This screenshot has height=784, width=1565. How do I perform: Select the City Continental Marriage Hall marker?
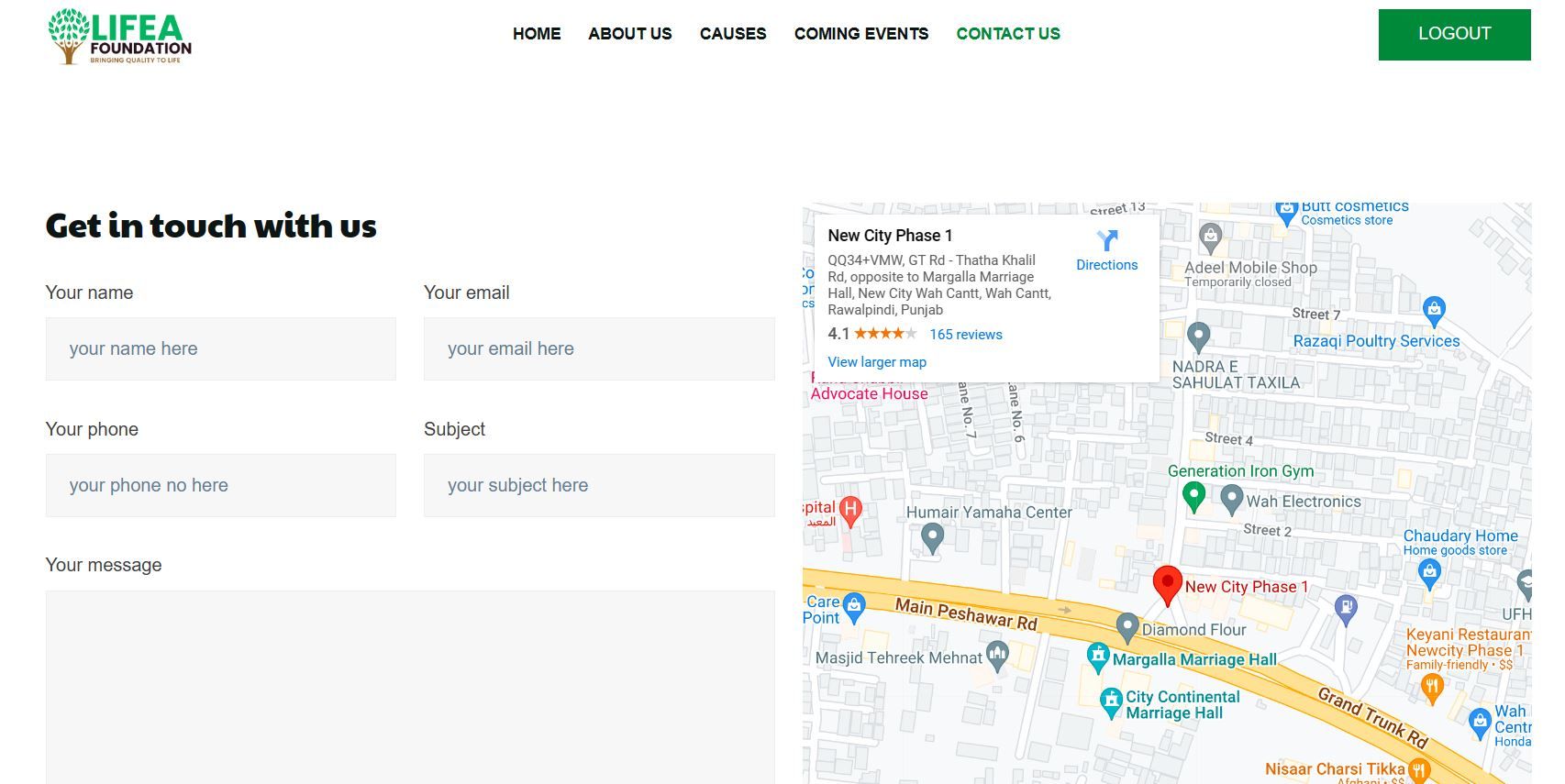[x=1111, y=703]
